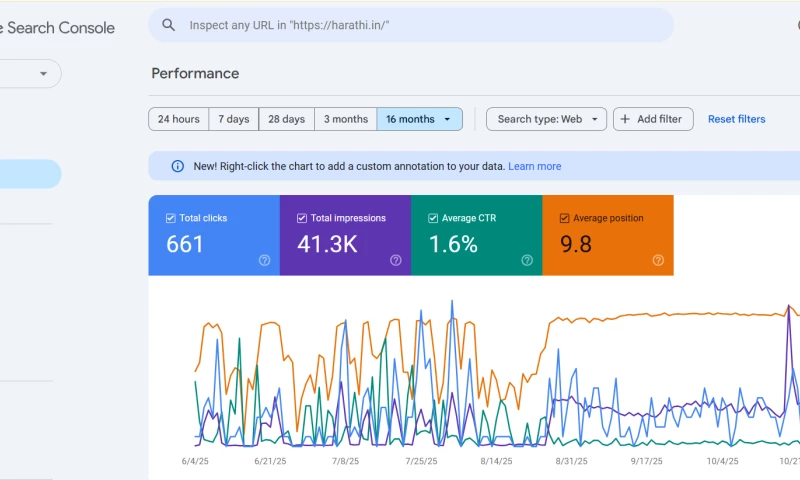
Task: Open help icon on Total clicks card
Action: [x=264, y=260]
